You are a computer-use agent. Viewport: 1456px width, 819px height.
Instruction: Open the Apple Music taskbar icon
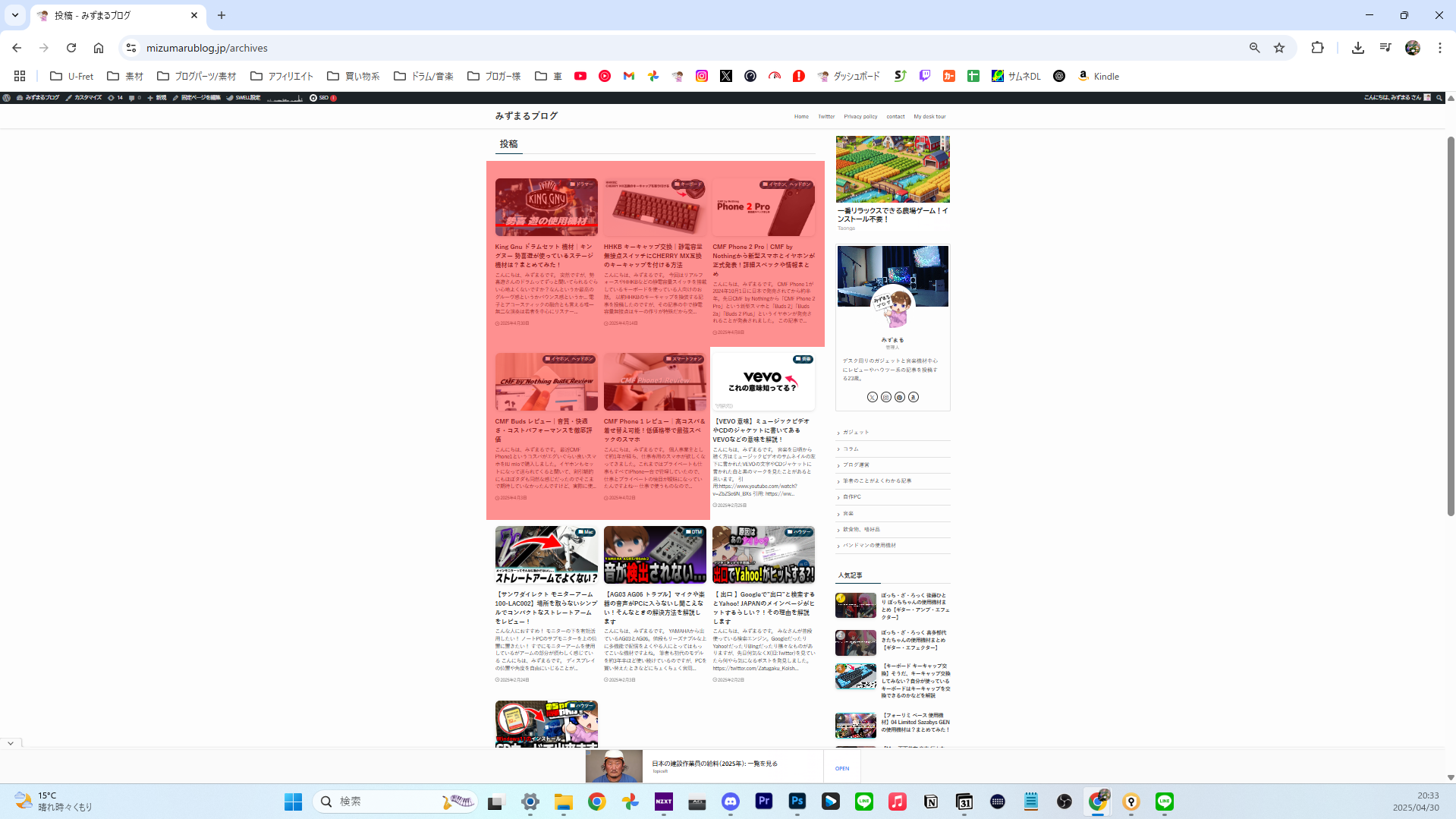pyautogui.click(x=898, y=802)
